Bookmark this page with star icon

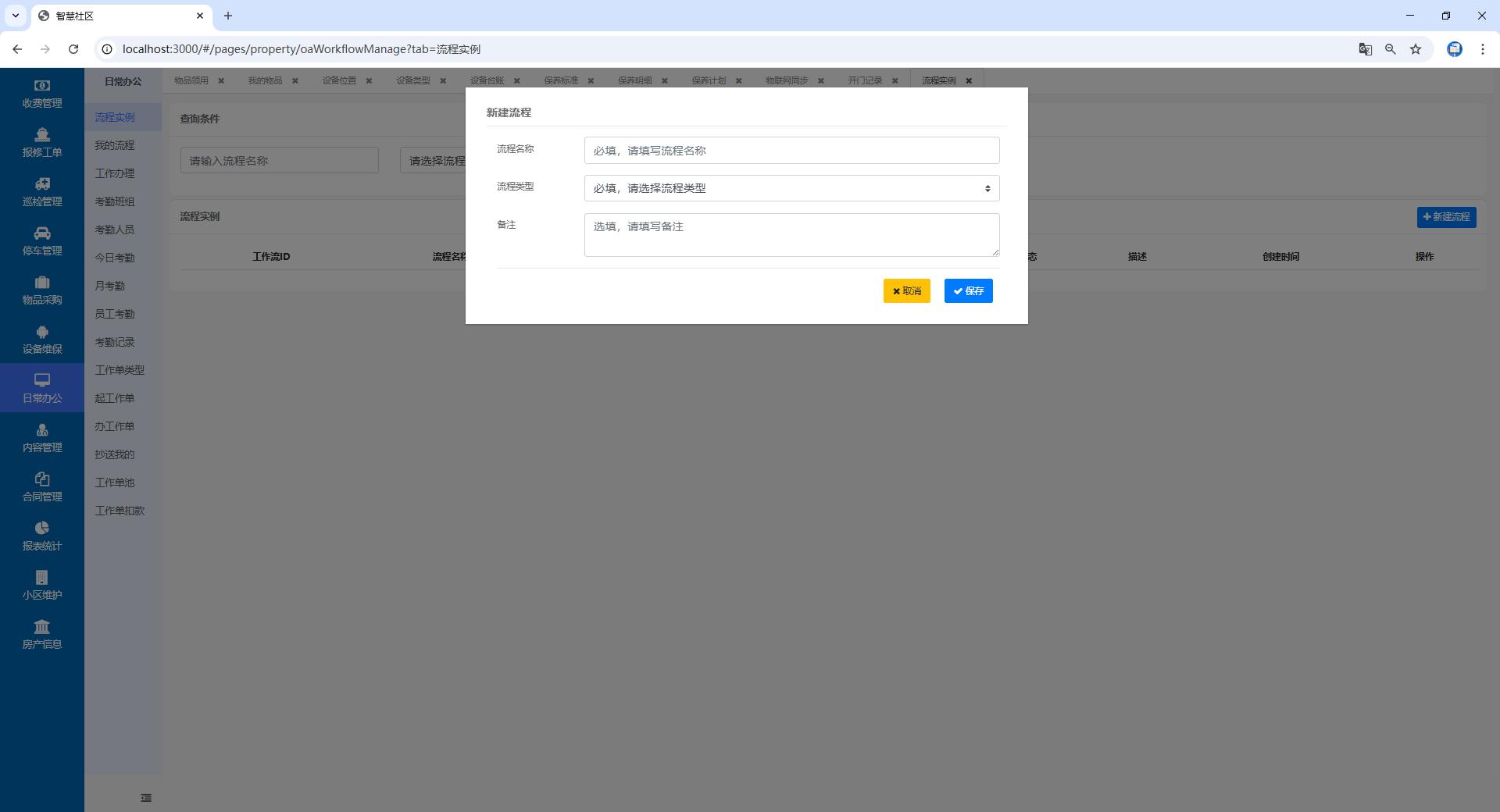[1415, 49]
